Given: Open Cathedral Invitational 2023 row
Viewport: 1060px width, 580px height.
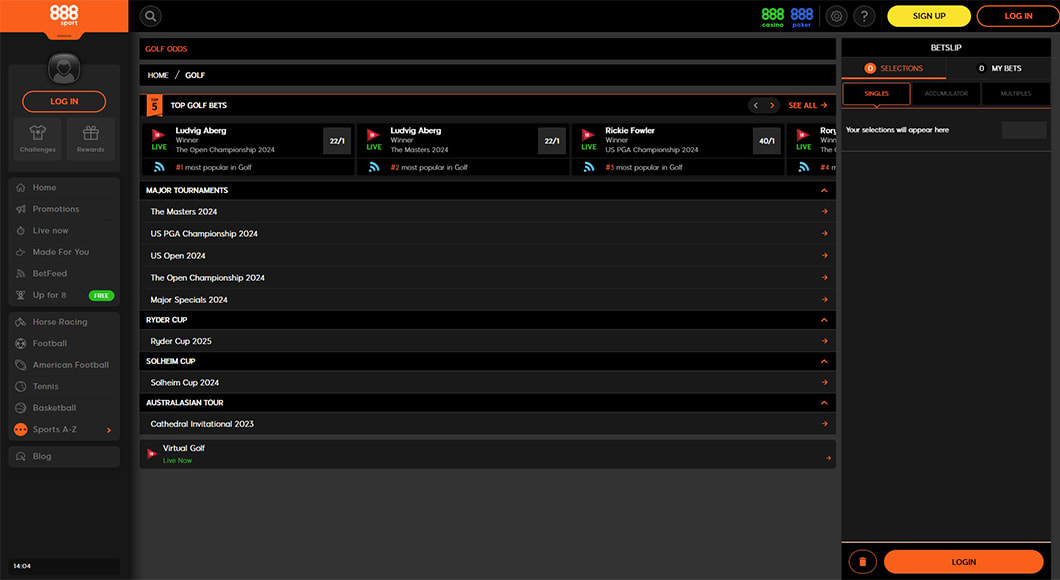Looking at the screenshot, I should (x=487, y=424).
